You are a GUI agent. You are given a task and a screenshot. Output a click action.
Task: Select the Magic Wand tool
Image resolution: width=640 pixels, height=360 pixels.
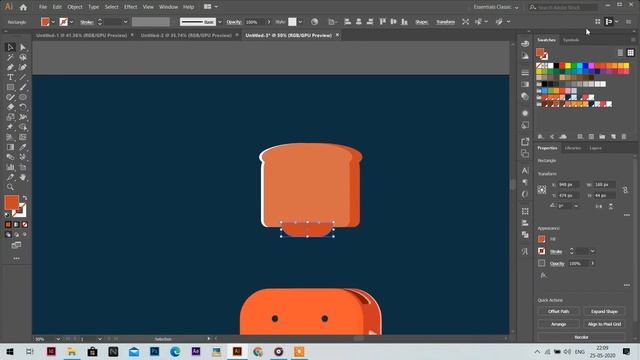point(10,58)
